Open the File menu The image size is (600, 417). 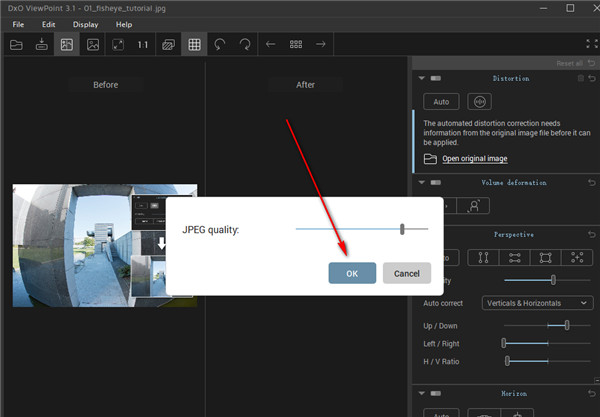click(18, 24)
